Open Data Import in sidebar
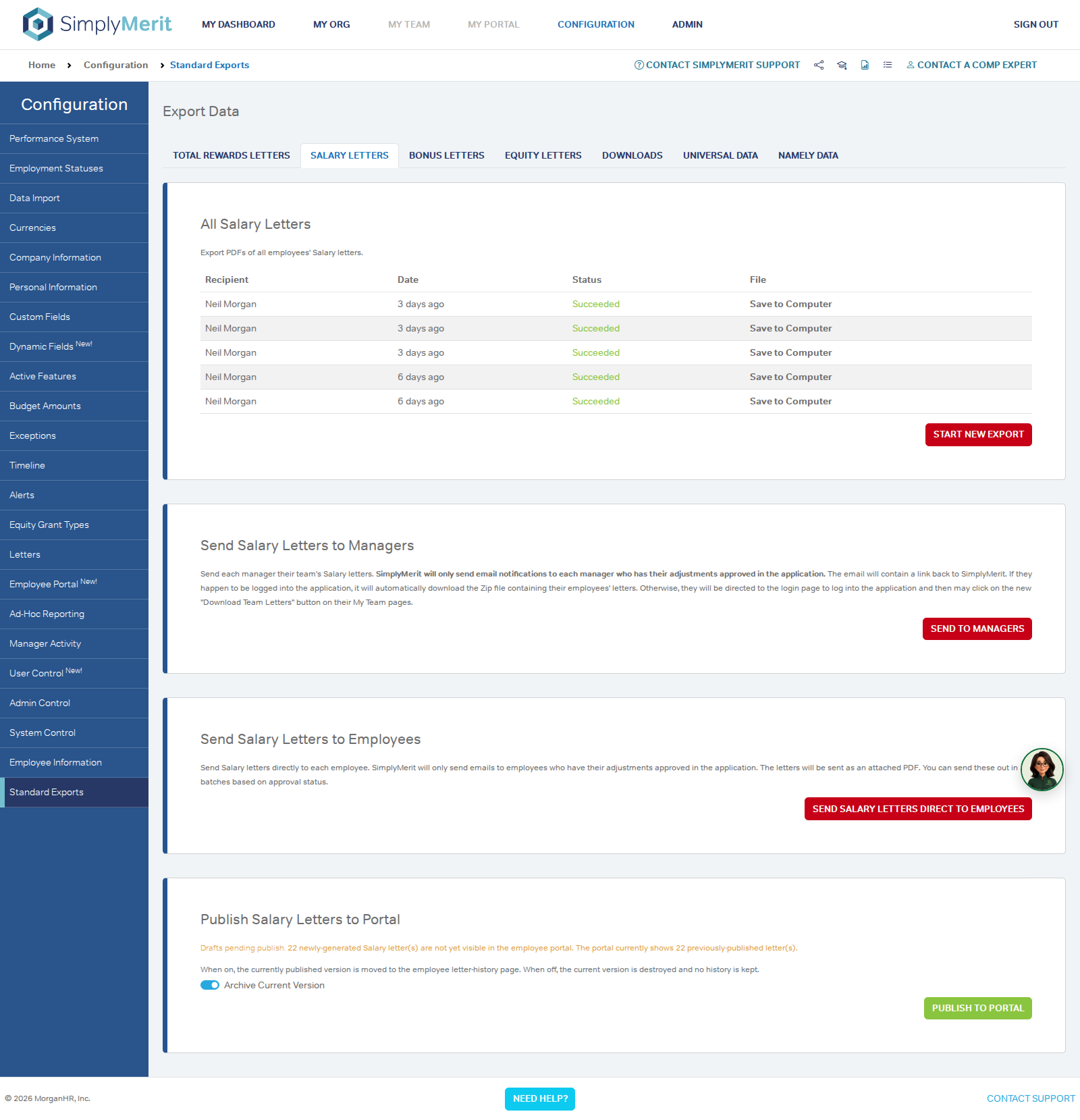1080x1120 pixels. (74, 198)
